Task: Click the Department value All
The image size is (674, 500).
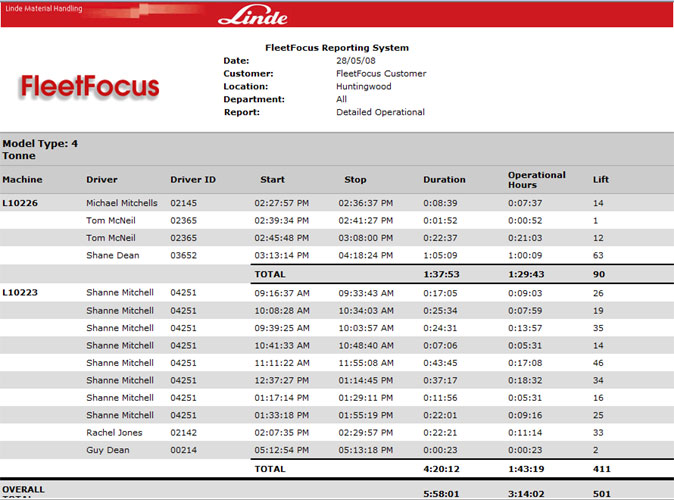Action: [x=341, y=99]
